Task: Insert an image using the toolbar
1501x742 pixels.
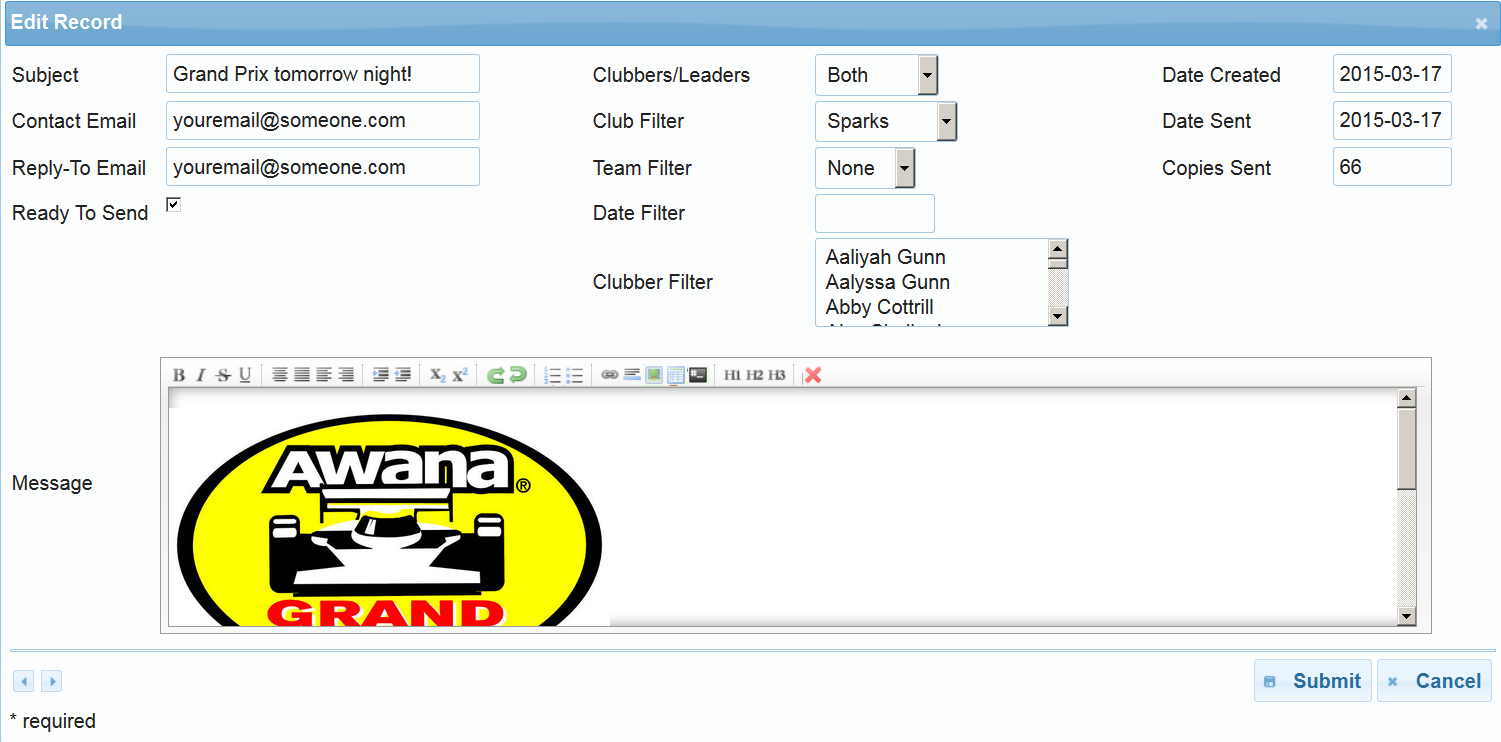Action: pos(654,375)
